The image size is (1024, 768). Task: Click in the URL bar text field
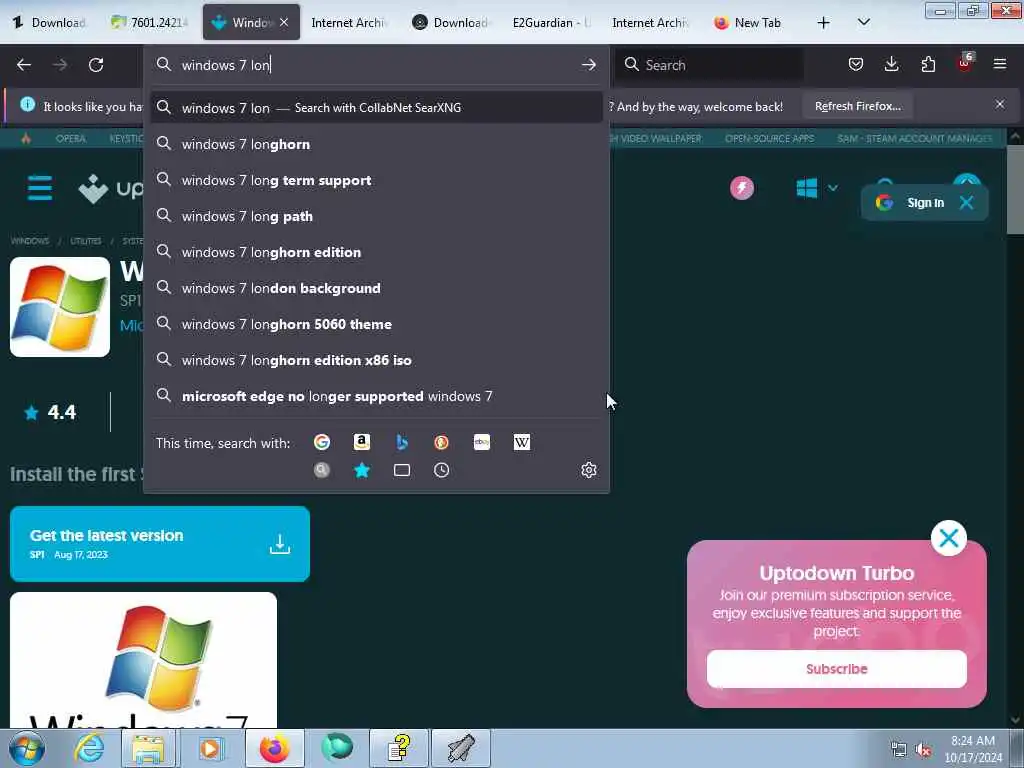click(x=379, y=65)
